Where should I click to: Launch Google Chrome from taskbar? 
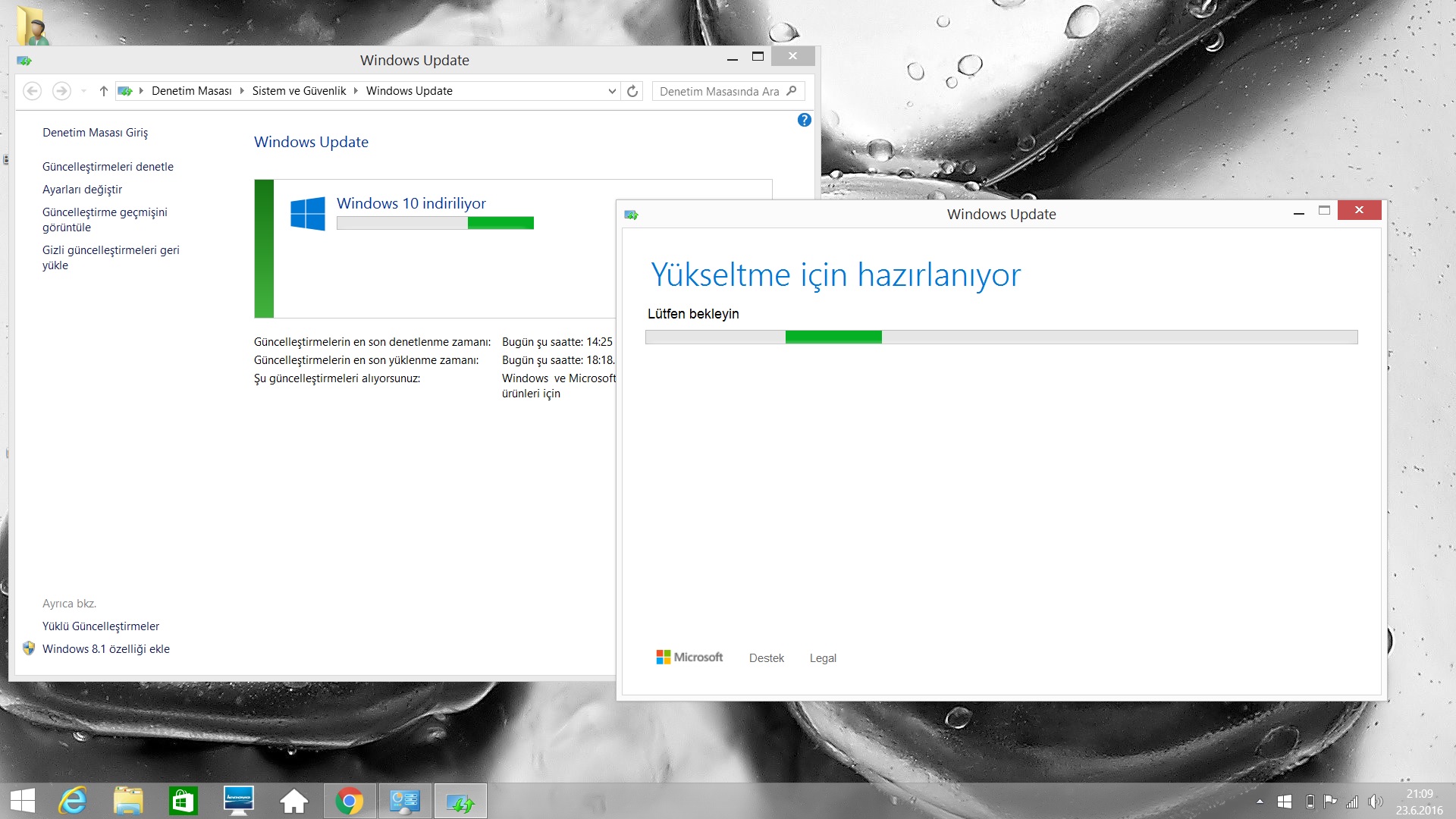coord(350,801)
